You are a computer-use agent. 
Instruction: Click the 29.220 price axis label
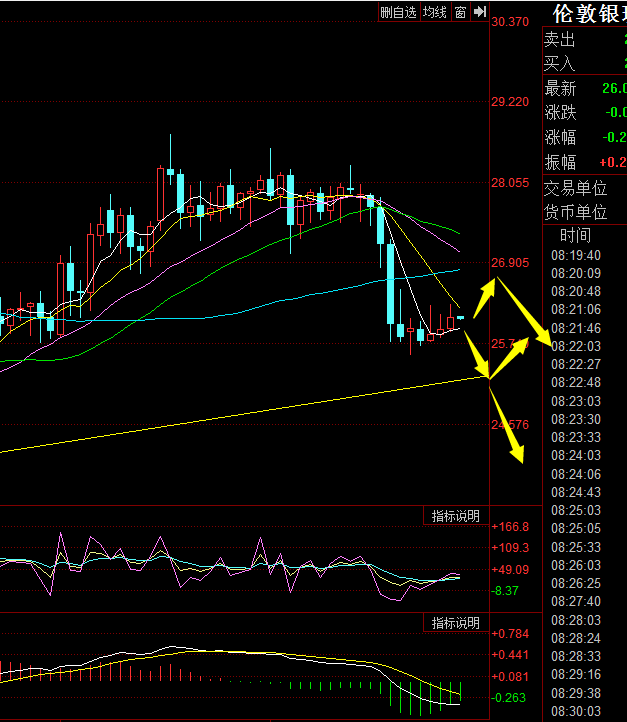(510, 102)
